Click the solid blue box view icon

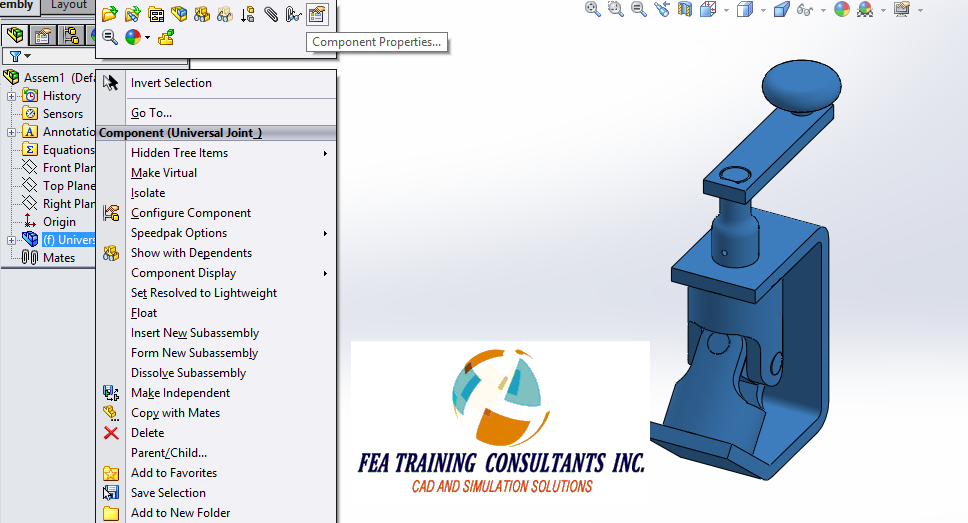coord(782,9)
